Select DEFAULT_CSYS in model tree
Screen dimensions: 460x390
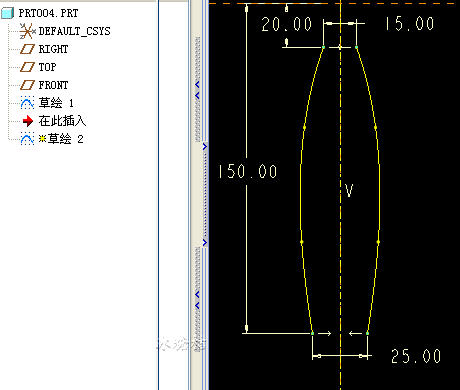pos(74,31)
